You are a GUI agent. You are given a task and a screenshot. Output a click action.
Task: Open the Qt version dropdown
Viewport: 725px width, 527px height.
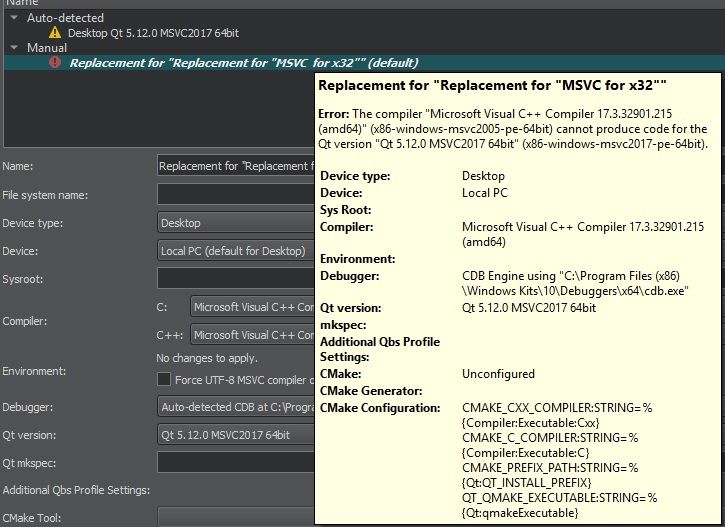pos(236,435)
